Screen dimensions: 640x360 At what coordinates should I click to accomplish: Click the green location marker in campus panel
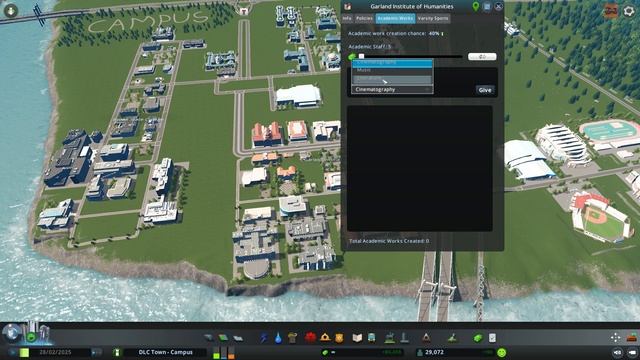pos(476,6)
